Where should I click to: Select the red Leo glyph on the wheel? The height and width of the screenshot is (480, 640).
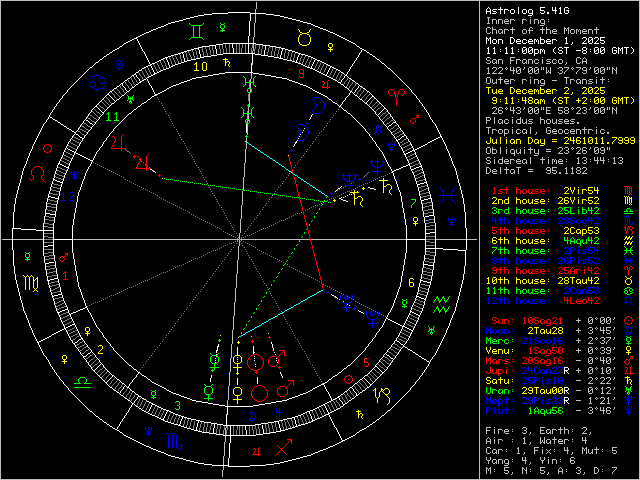pyautogui.click(x=37, y=173)
